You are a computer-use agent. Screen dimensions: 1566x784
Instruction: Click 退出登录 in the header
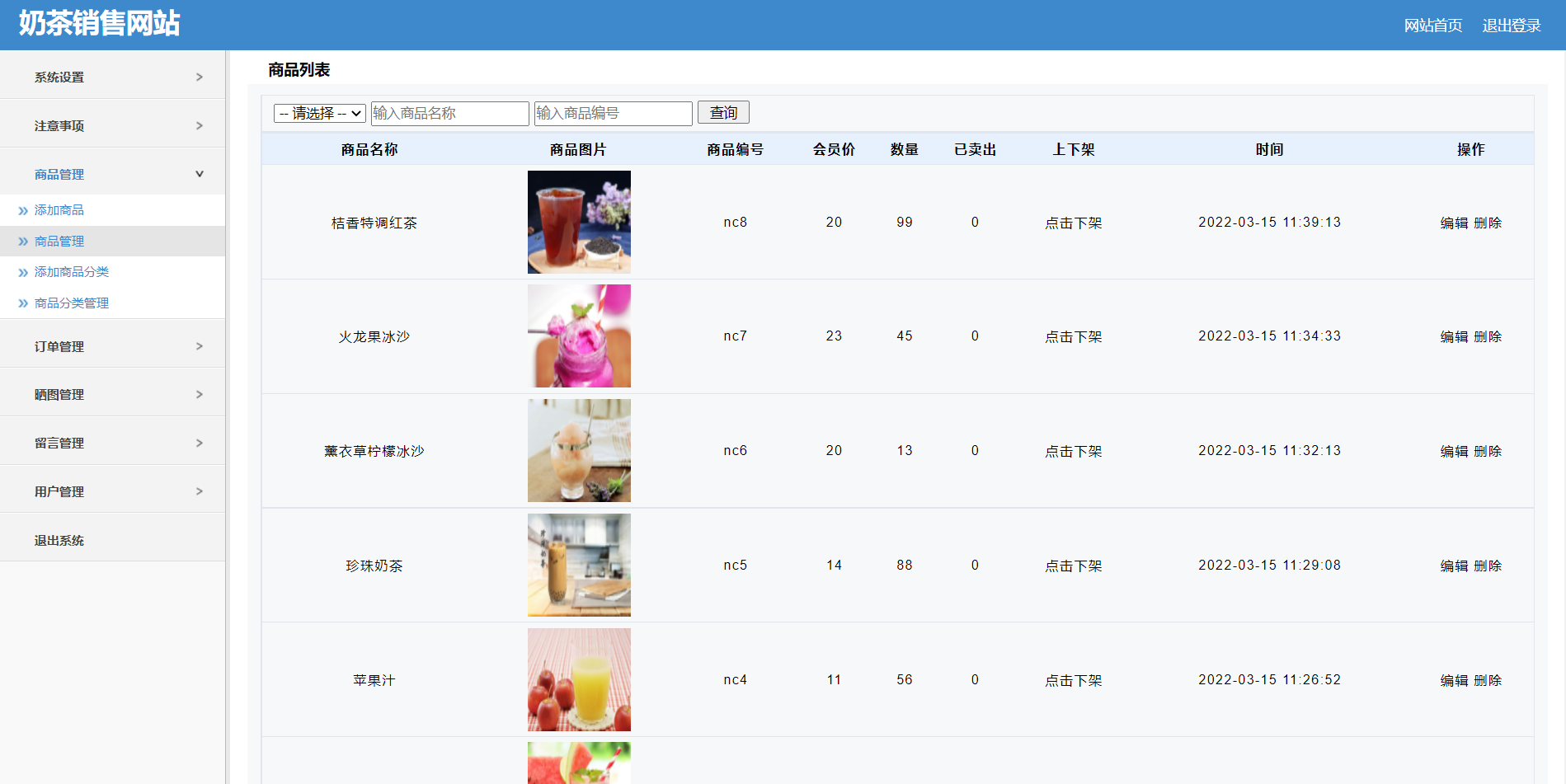[x=1512, y=26]
